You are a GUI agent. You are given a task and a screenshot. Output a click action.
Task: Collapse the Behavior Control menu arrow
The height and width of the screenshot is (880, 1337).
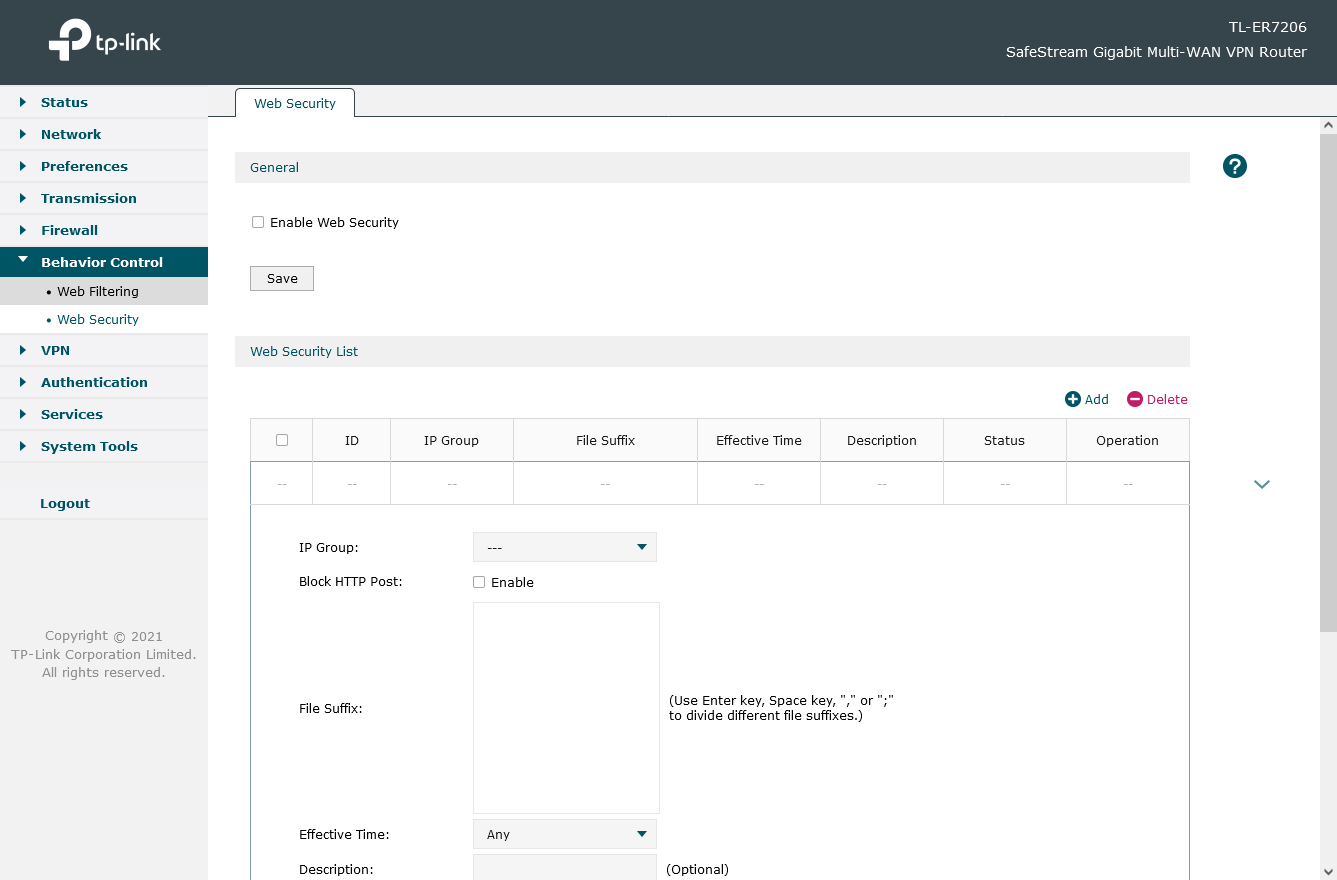(x=23, y=261)
